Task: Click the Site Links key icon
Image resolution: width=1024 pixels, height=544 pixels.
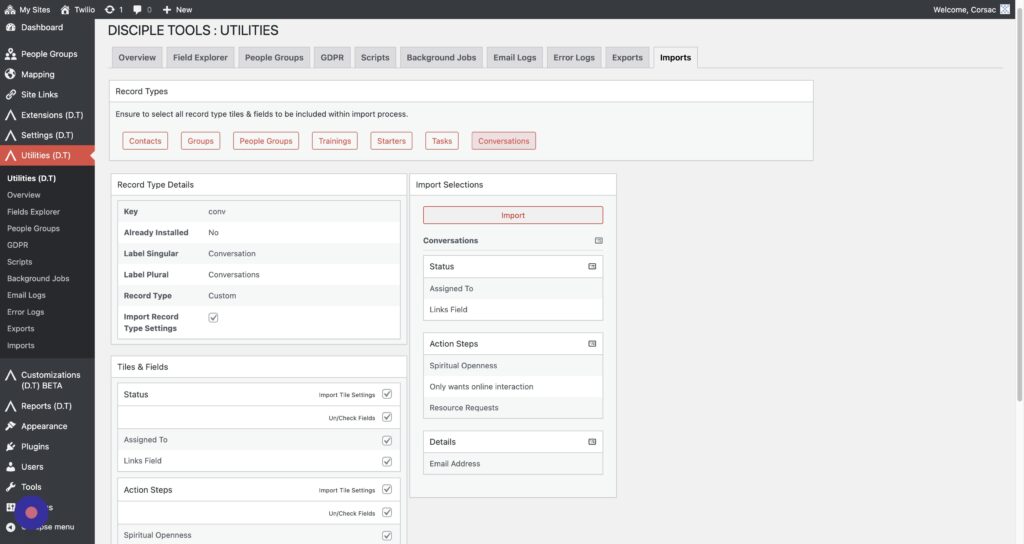Action: tap(10, 95)
